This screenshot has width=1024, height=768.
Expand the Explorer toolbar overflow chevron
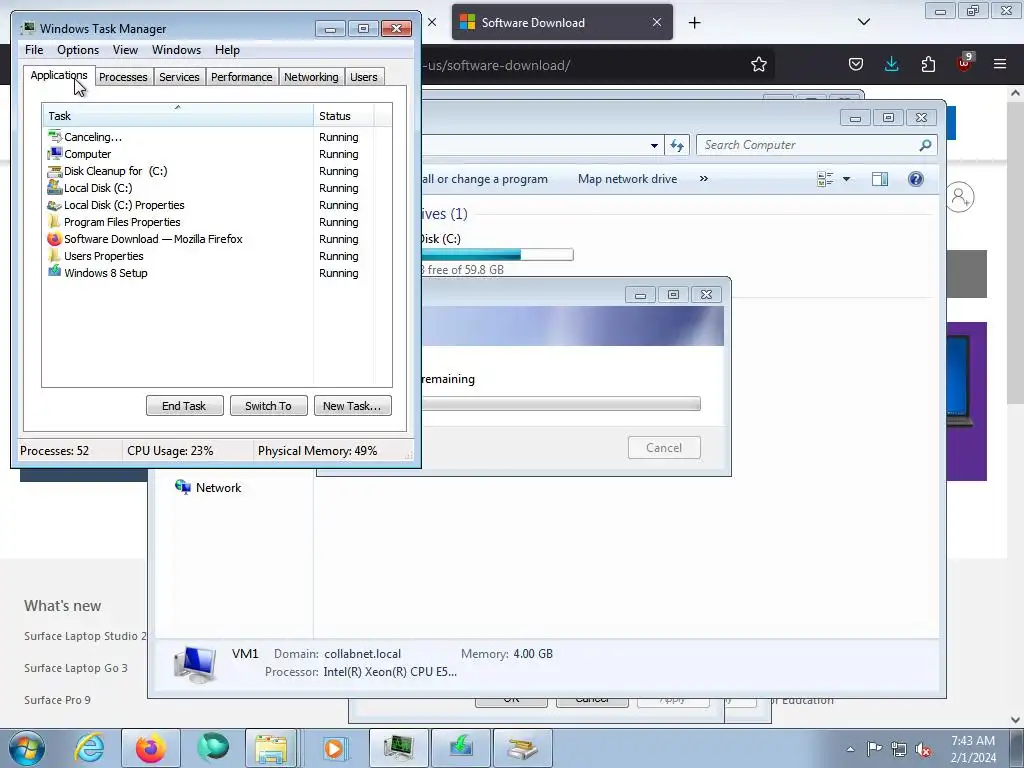pyautogui.click(x=703, y=178)
